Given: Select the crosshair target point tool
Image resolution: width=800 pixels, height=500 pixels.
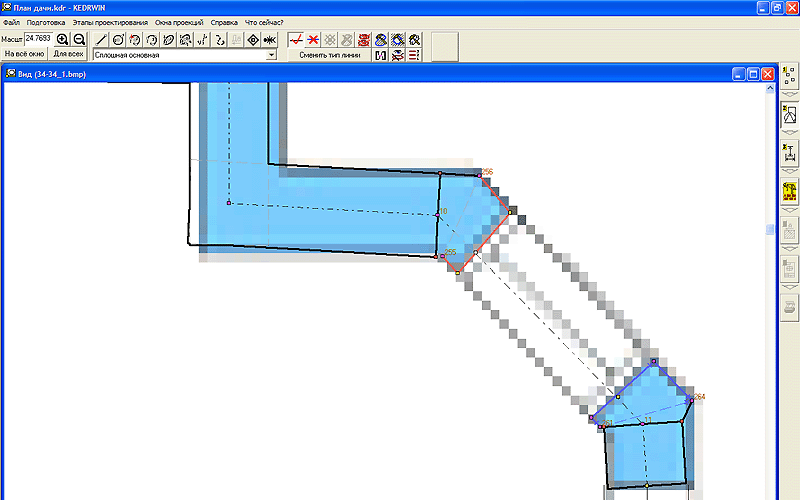Looking at the screenshot, I should pos(252,40).
